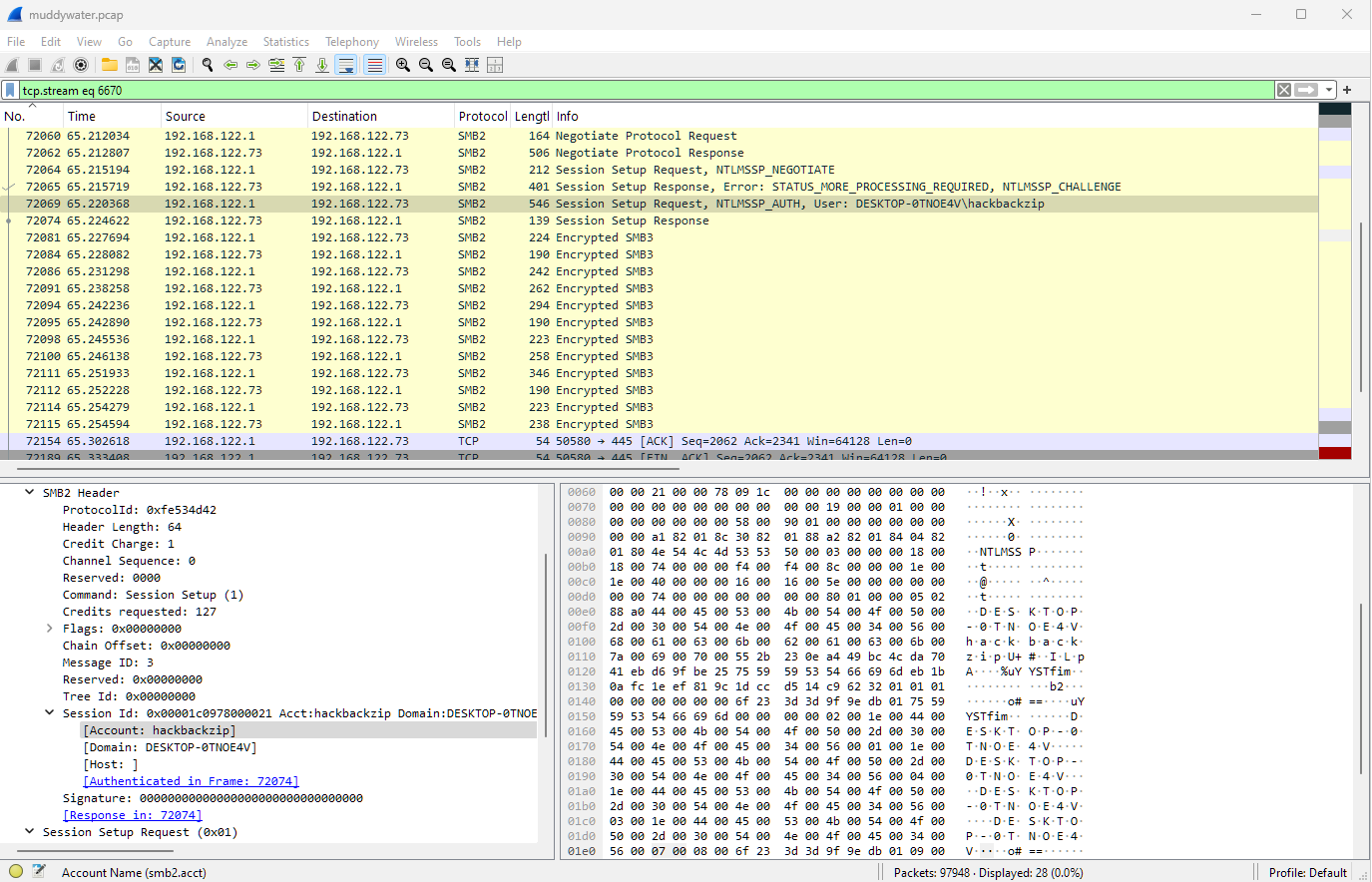Find a packet with magnifier icon
Image resolution: width=1372 pixels, height=882 pixels.
pyautogui.click(x=208, y=65)
